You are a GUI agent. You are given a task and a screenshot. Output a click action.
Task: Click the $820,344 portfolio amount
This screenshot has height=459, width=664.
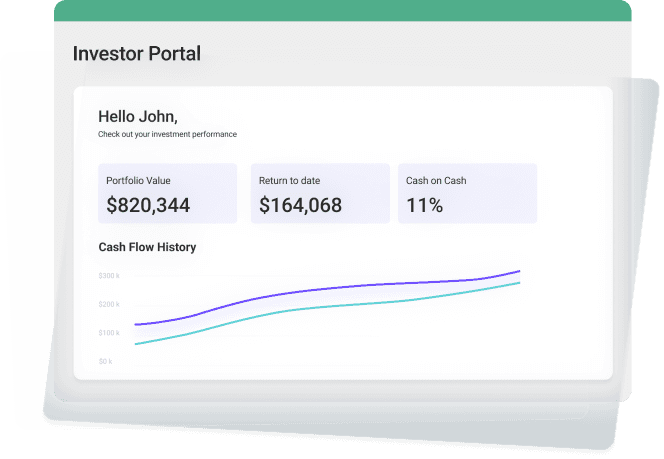tap(148, 206)
